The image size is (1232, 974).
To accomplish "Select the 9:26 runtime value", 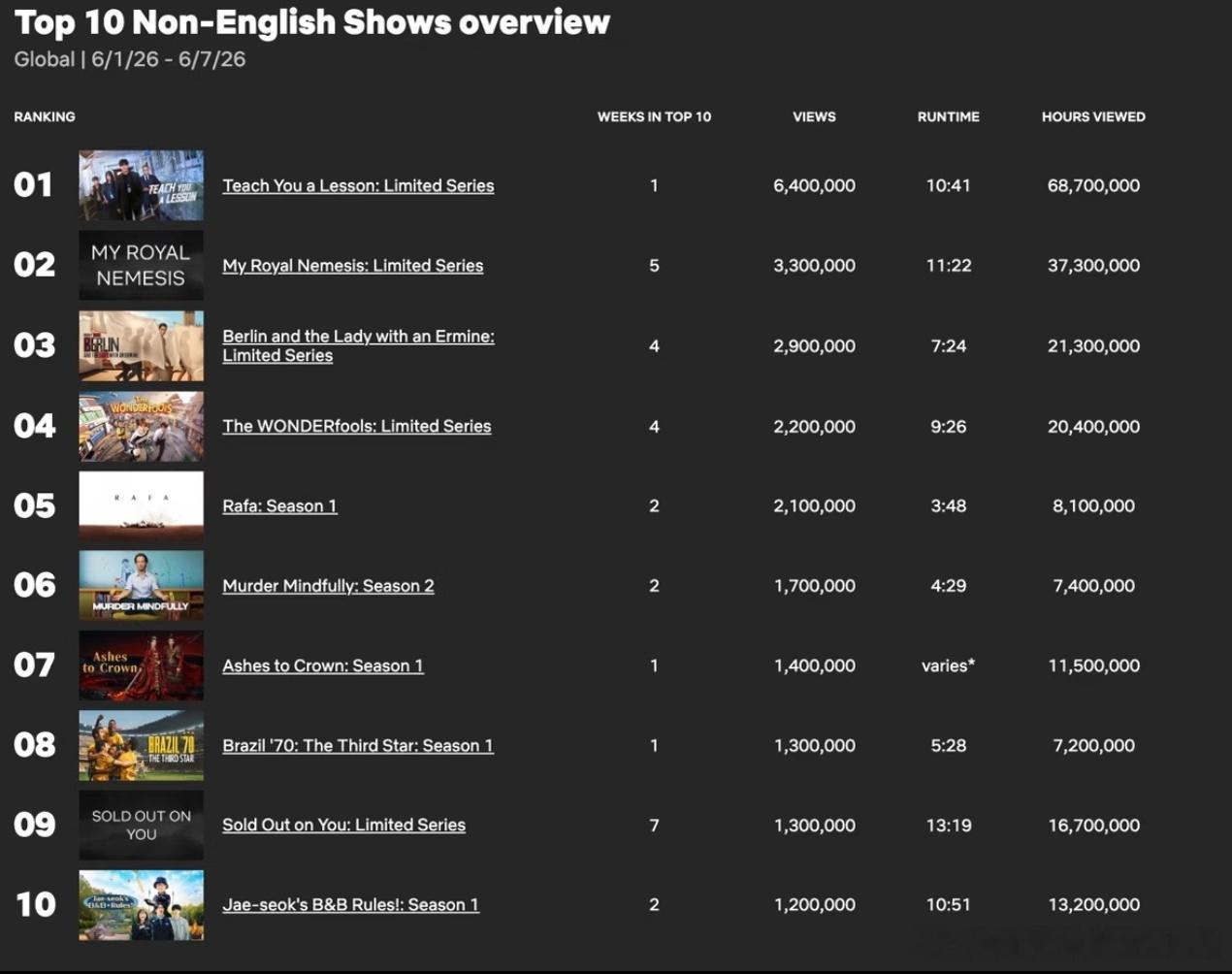I will click(948, 426).
